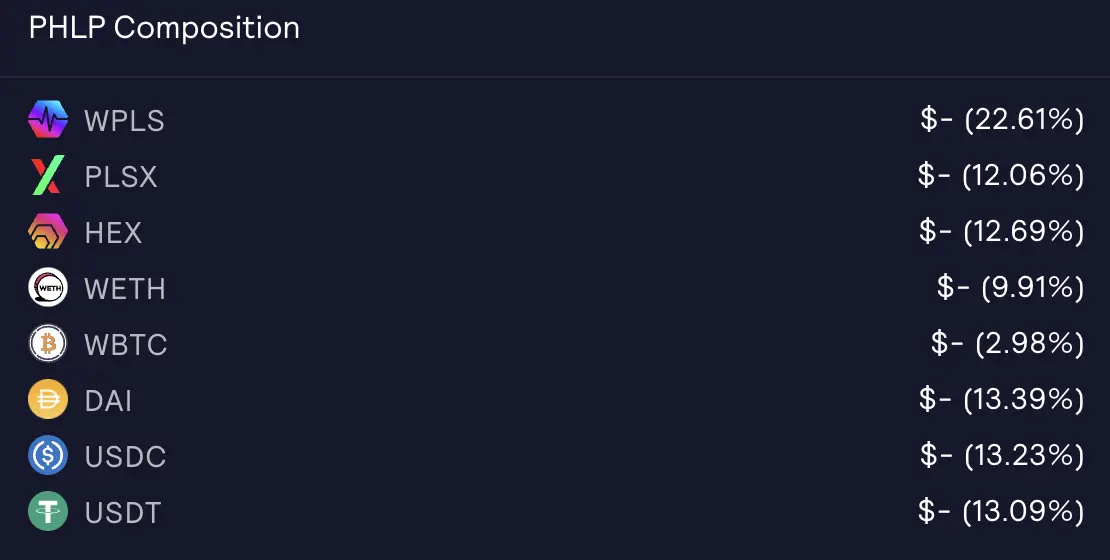
Task: Open the HEX token label
Action: click(113, 233)
